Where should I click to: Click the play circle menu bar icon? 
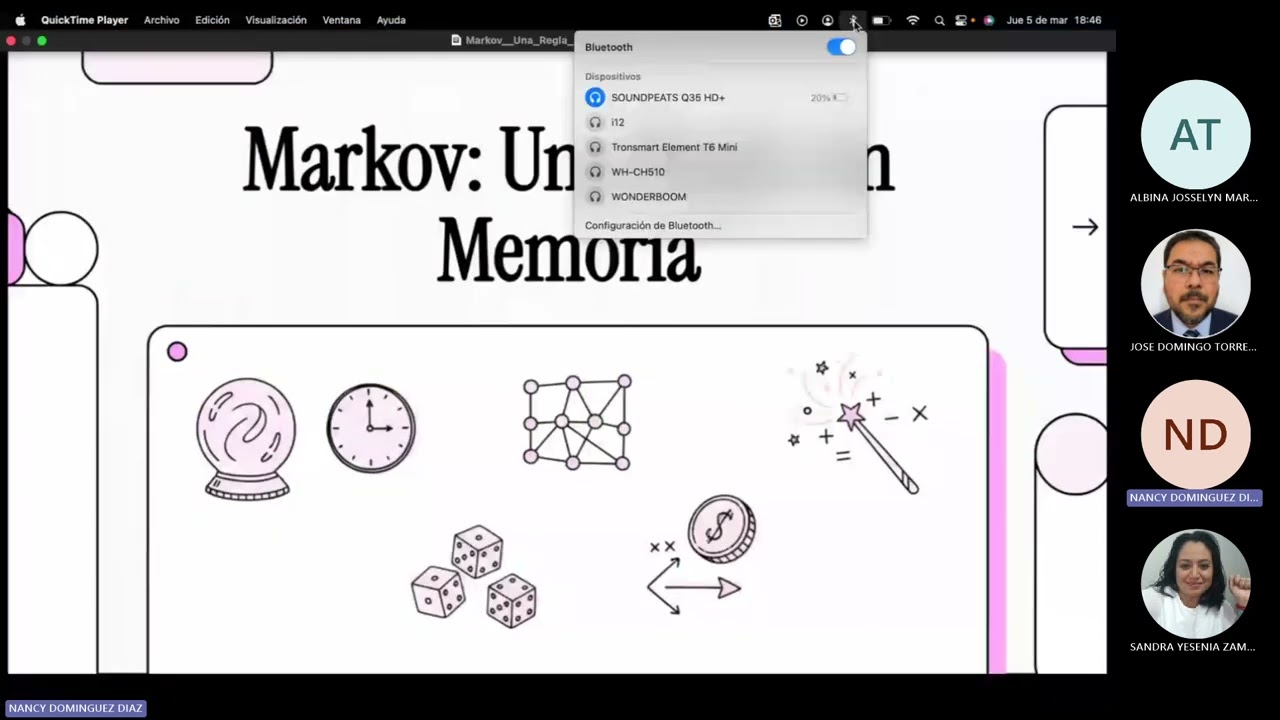(x=802, y=20)
